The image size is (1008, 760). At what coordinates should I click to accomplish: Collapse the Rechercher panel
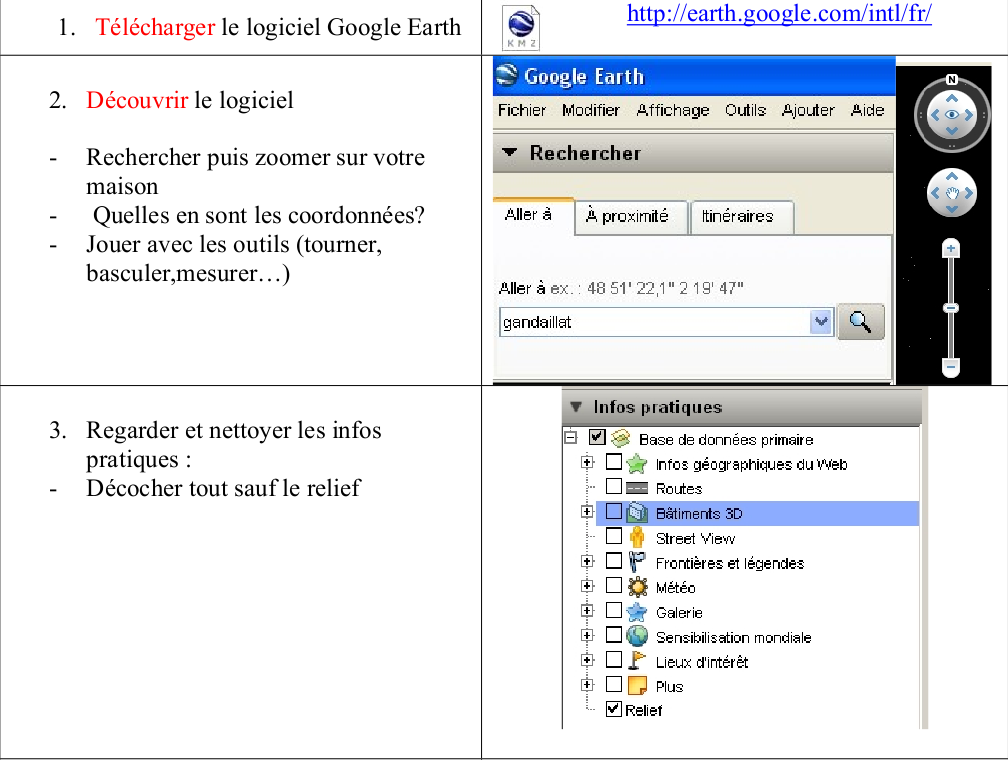pyautogui.click(x=509, y=152)
